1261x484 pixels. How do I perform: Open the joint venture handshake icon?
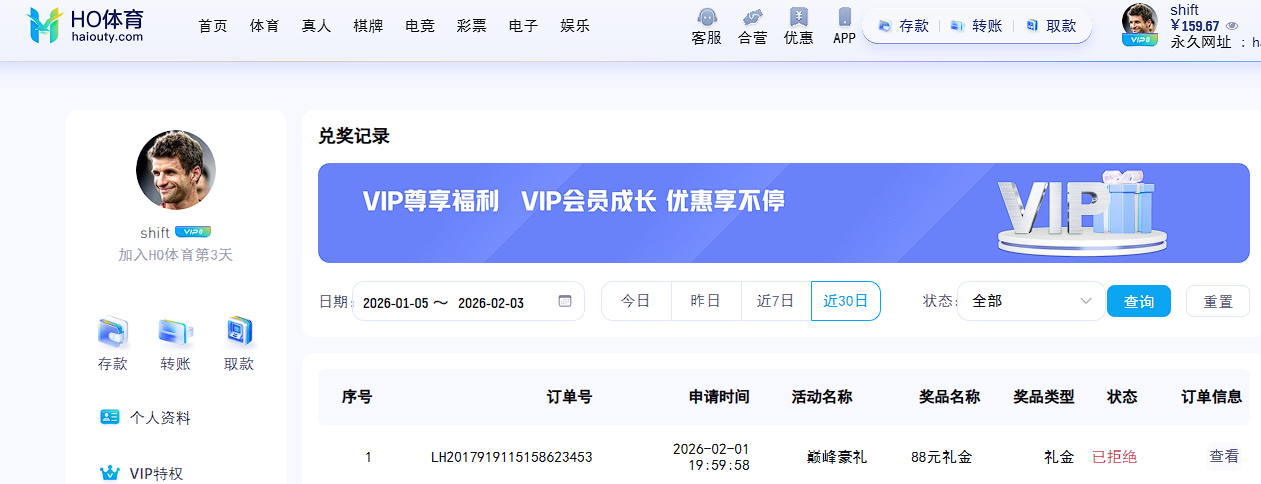coord(752,18)
